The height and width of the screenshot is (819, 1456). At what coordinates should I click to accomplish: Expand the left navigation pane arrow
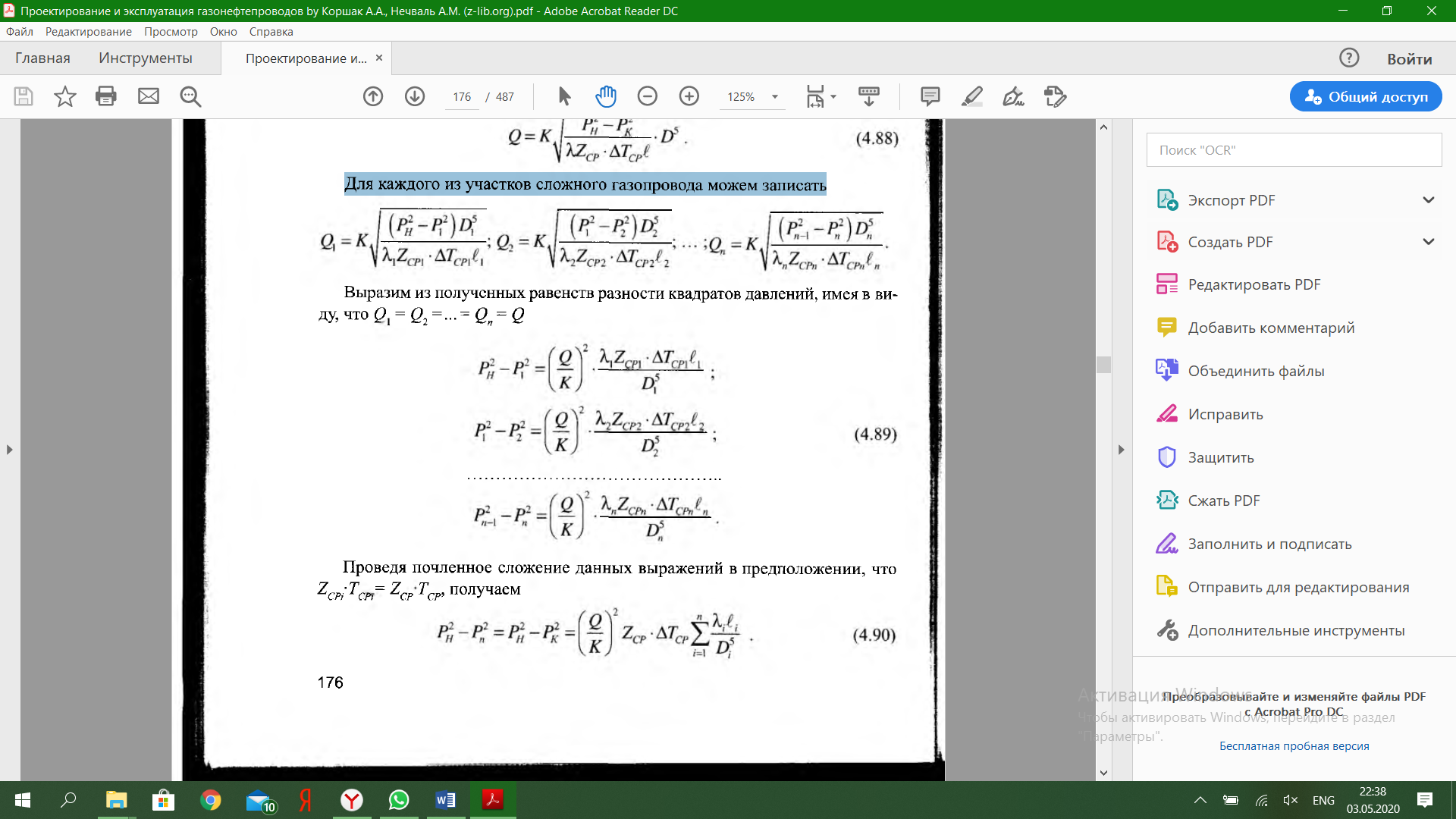click(9, 450)
